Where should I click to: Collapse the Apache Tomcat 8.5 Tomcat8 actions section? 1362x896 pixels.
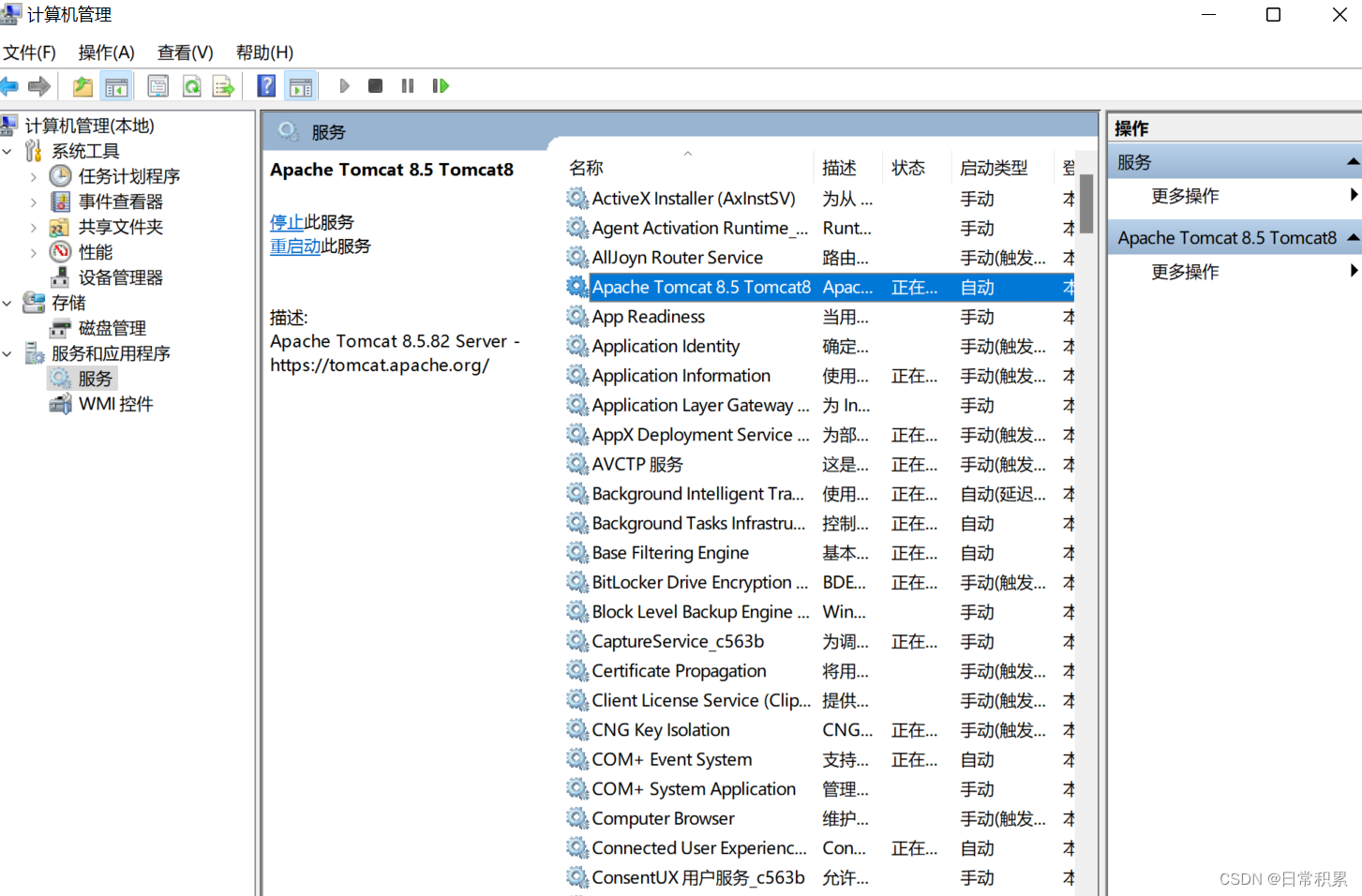point(1353,238)
